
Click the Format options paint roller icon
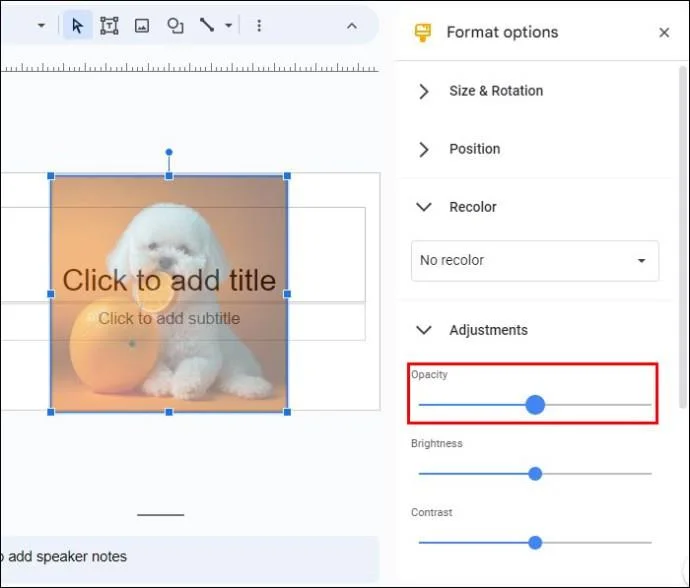422,33
